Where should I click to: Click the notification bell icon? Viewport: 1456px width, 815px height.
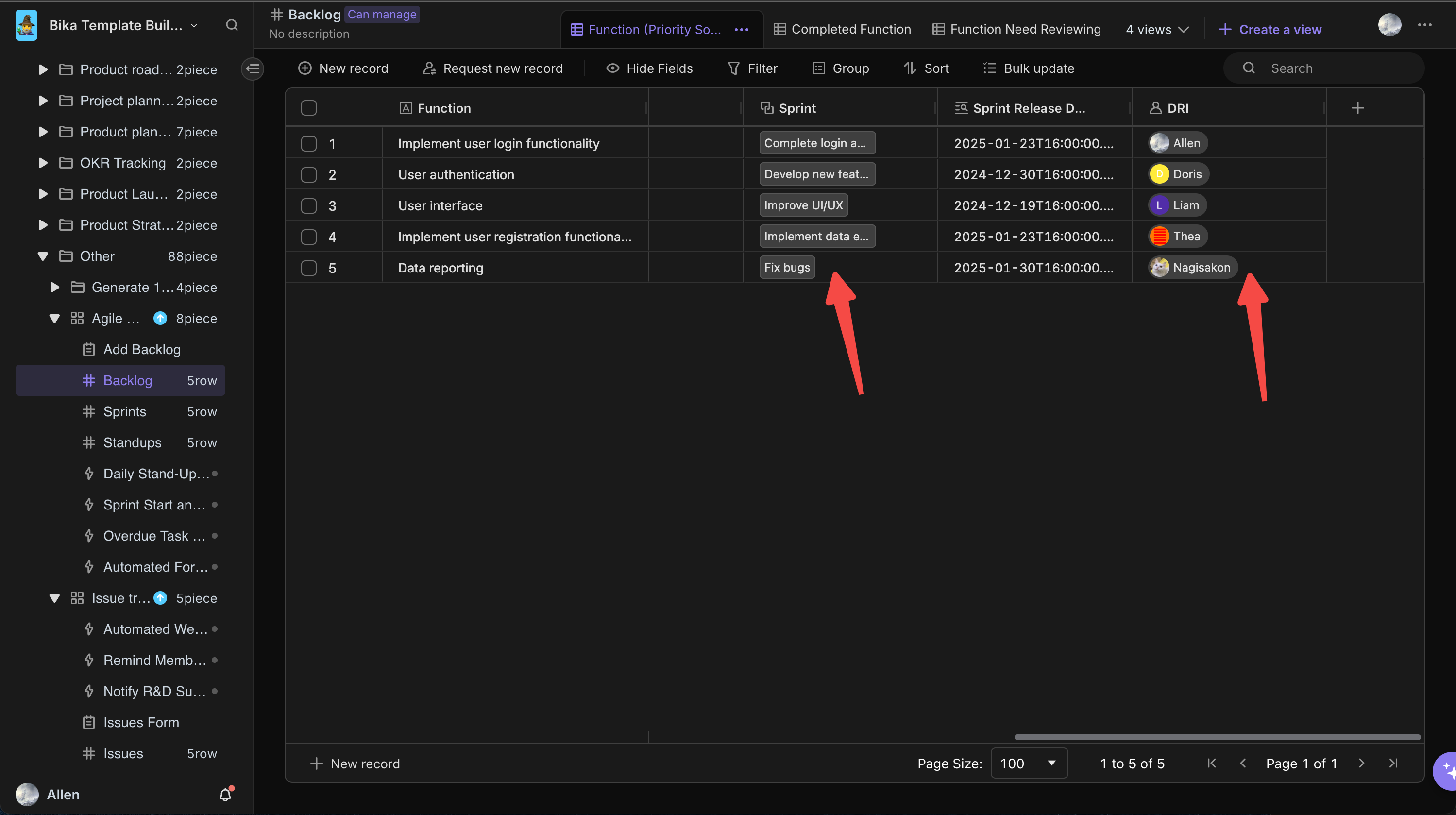225,794
